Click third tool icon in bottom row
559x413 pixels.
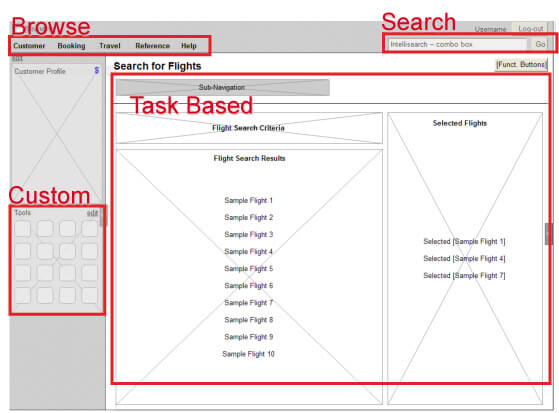coord(67,296)
